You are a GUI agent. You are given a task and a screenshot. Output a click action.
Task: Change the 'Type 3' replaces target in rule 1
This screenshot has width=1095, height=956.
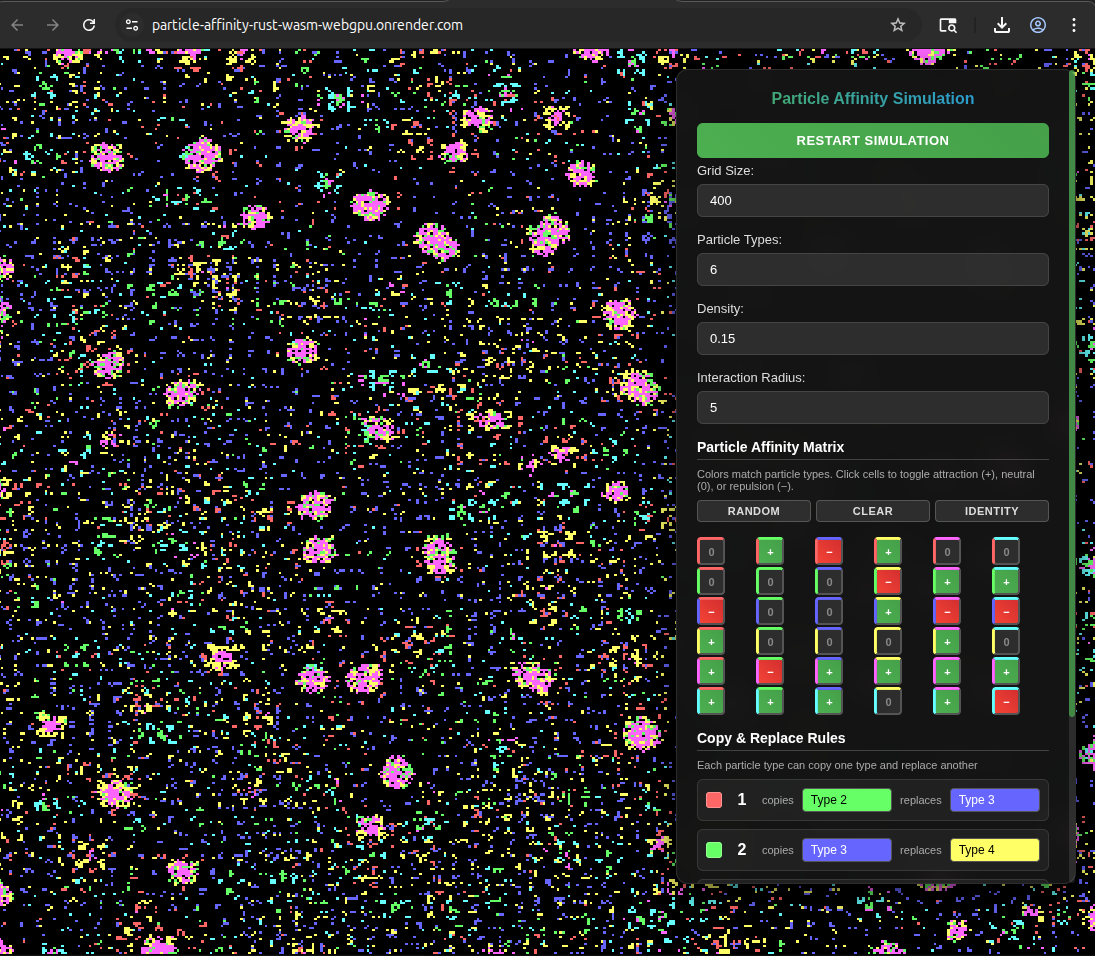coord(994,799)
